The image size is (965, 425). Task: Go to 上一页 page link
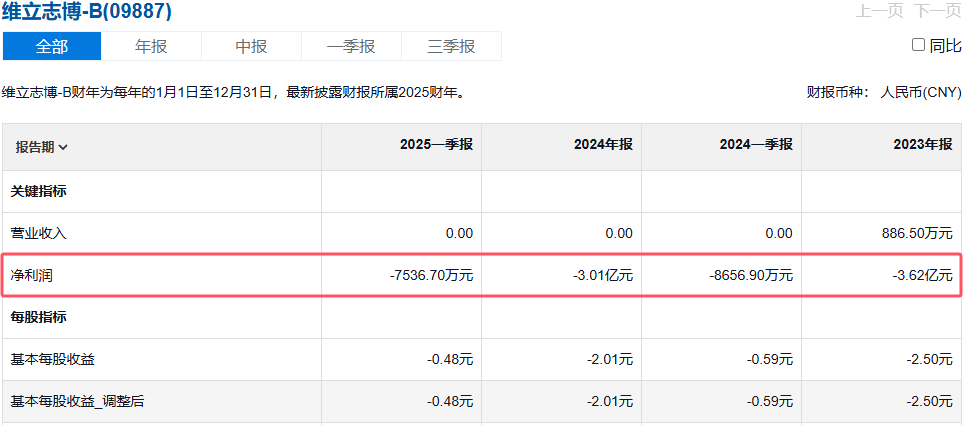pos(879,10)
